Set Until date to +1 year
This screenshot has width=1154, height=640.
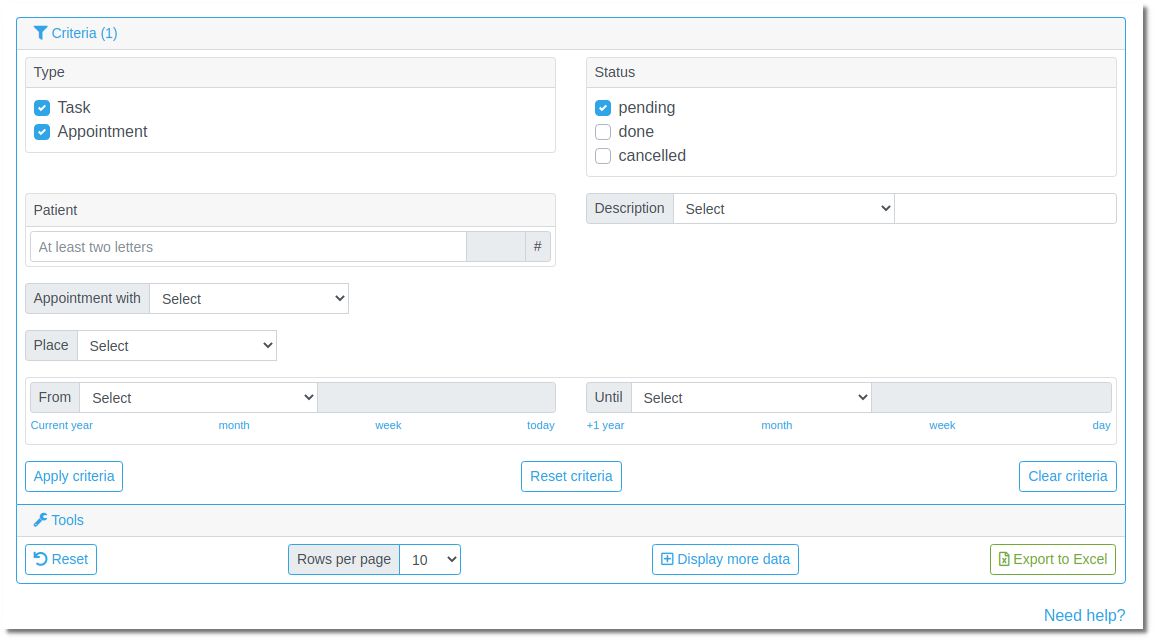[x=605, y=425]
